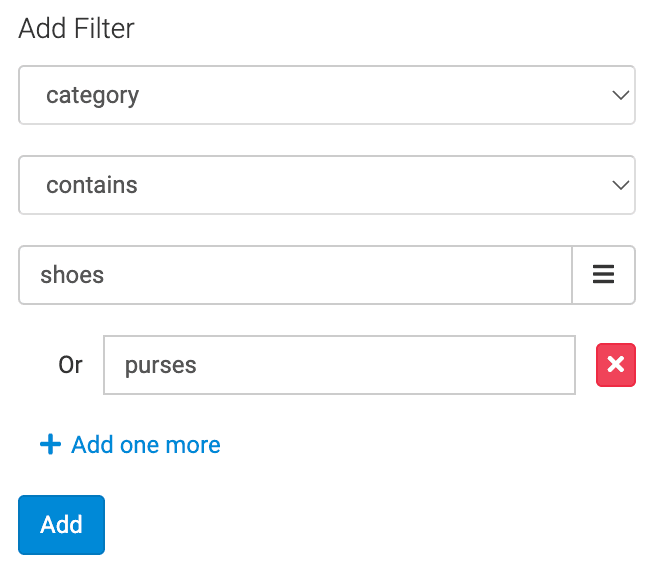Screen dimensions: 656x570
Task: Click the Or label beside purses
Action: [70, 365]
